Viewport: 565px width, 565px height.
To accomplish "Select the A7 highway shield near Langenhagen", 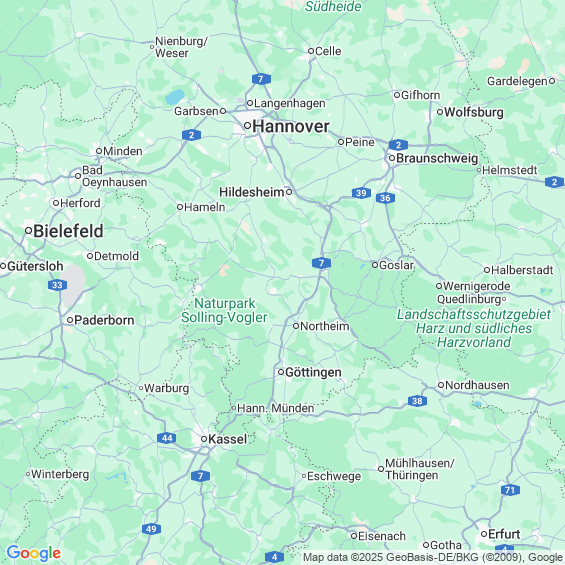I will [x=261, y=79].
